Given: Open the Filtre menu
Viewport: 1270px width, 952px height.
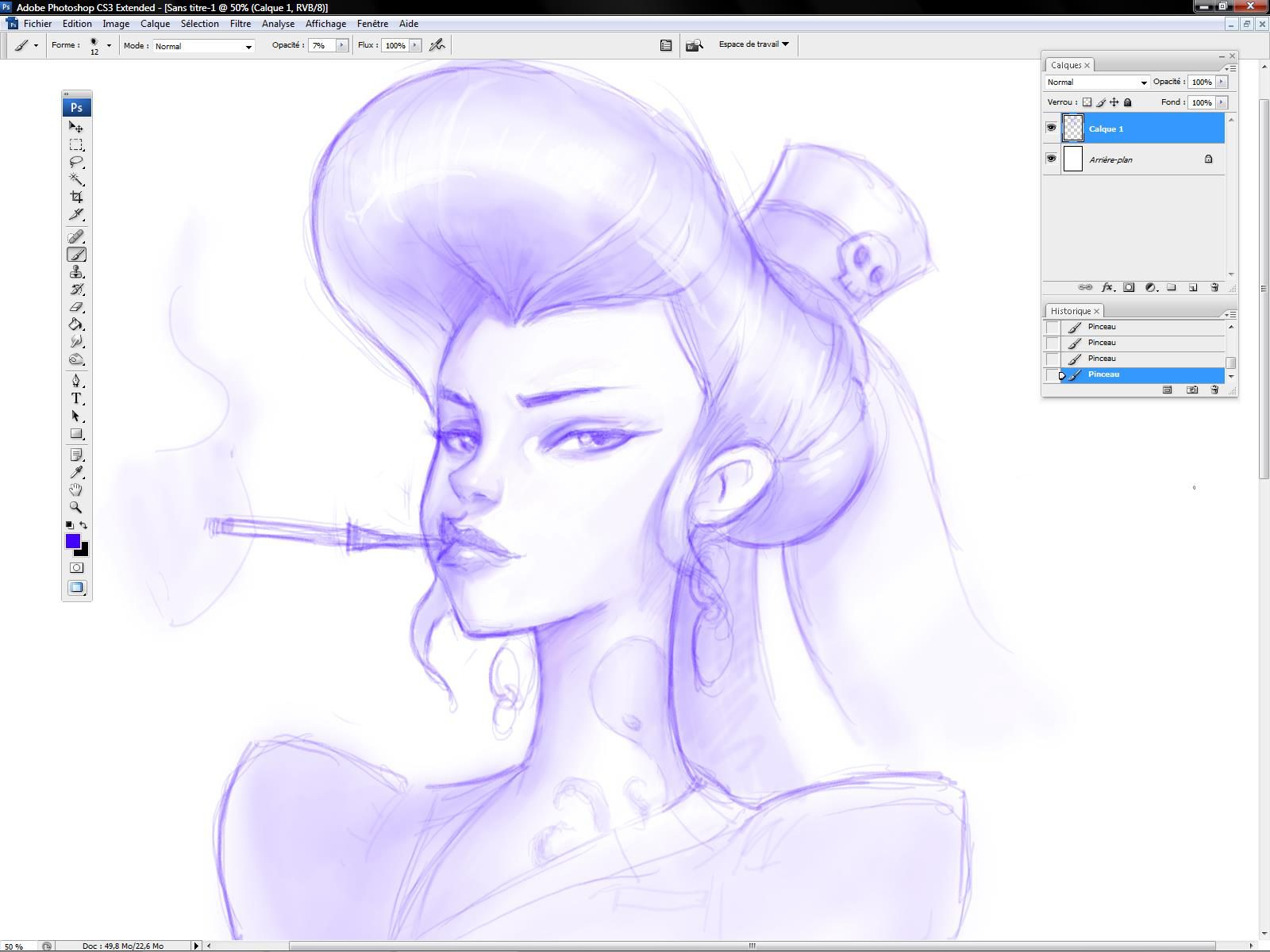Looking at the screenshot, I should click(240, 24).
